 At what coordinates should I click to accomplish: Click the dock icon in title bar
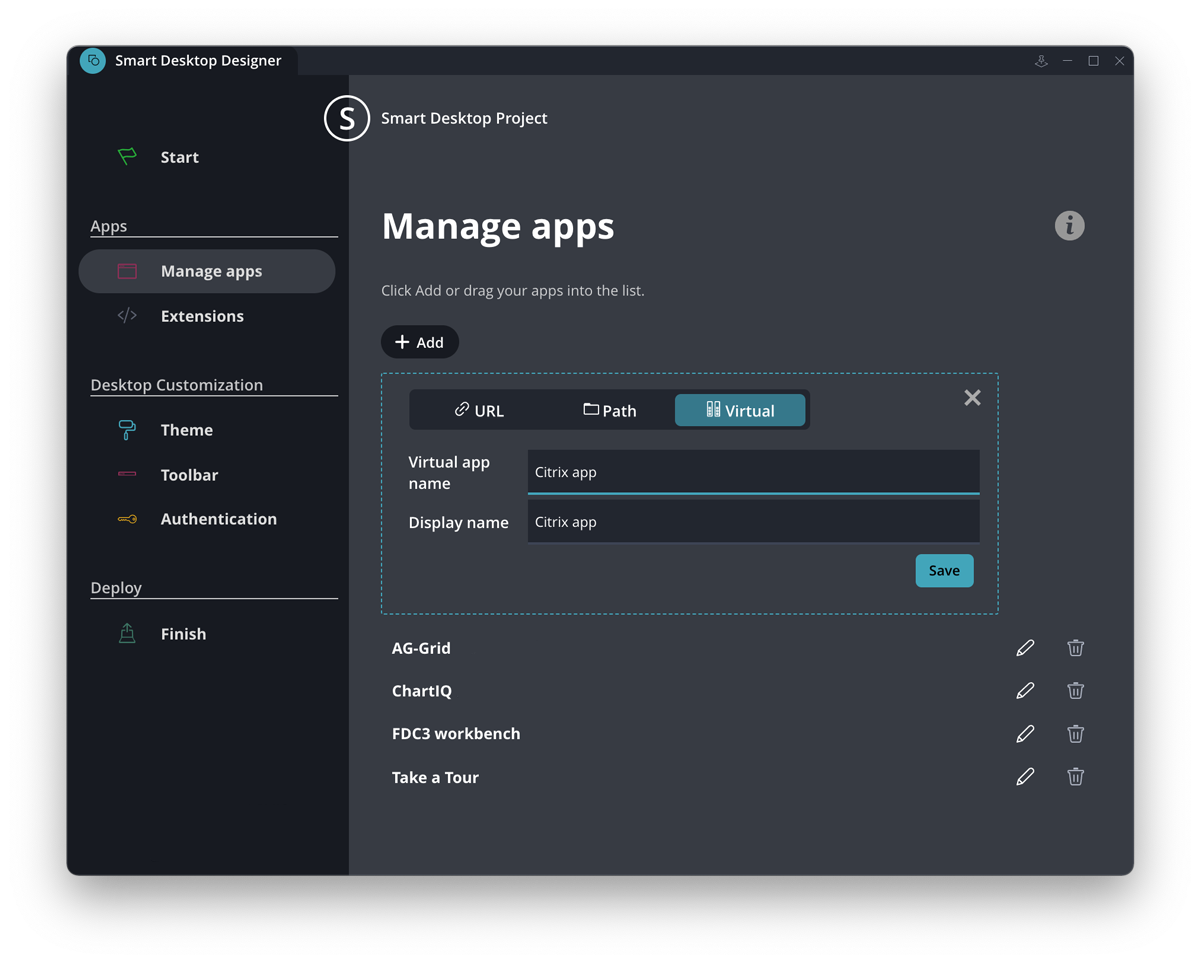pyautogui.click(x=1041, y=61)
